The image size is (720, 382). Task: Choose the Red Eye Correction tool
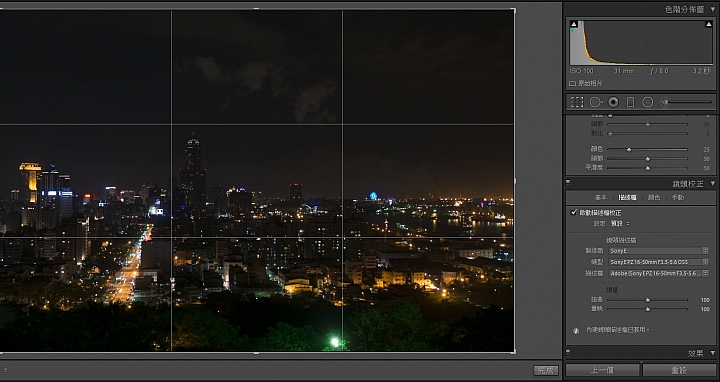[x=613, y=102]
